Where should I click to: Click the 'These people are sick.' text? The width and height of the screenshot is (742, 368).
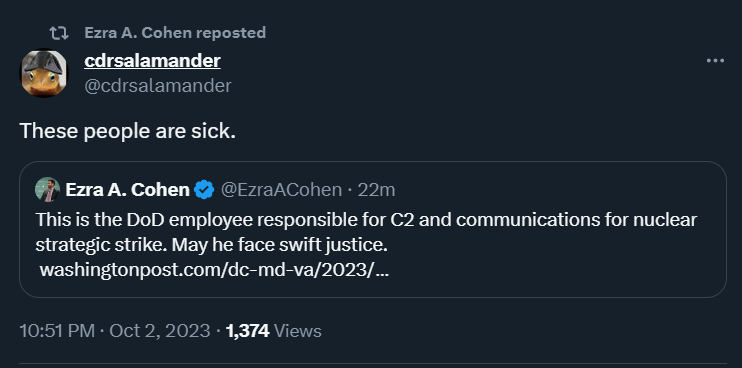128,131
